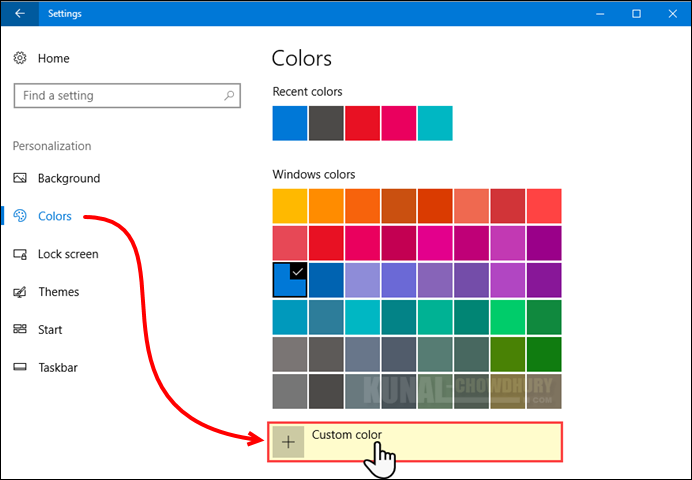Click the Lock screen icon
The image size is (692, 480).
coord(20,254)
